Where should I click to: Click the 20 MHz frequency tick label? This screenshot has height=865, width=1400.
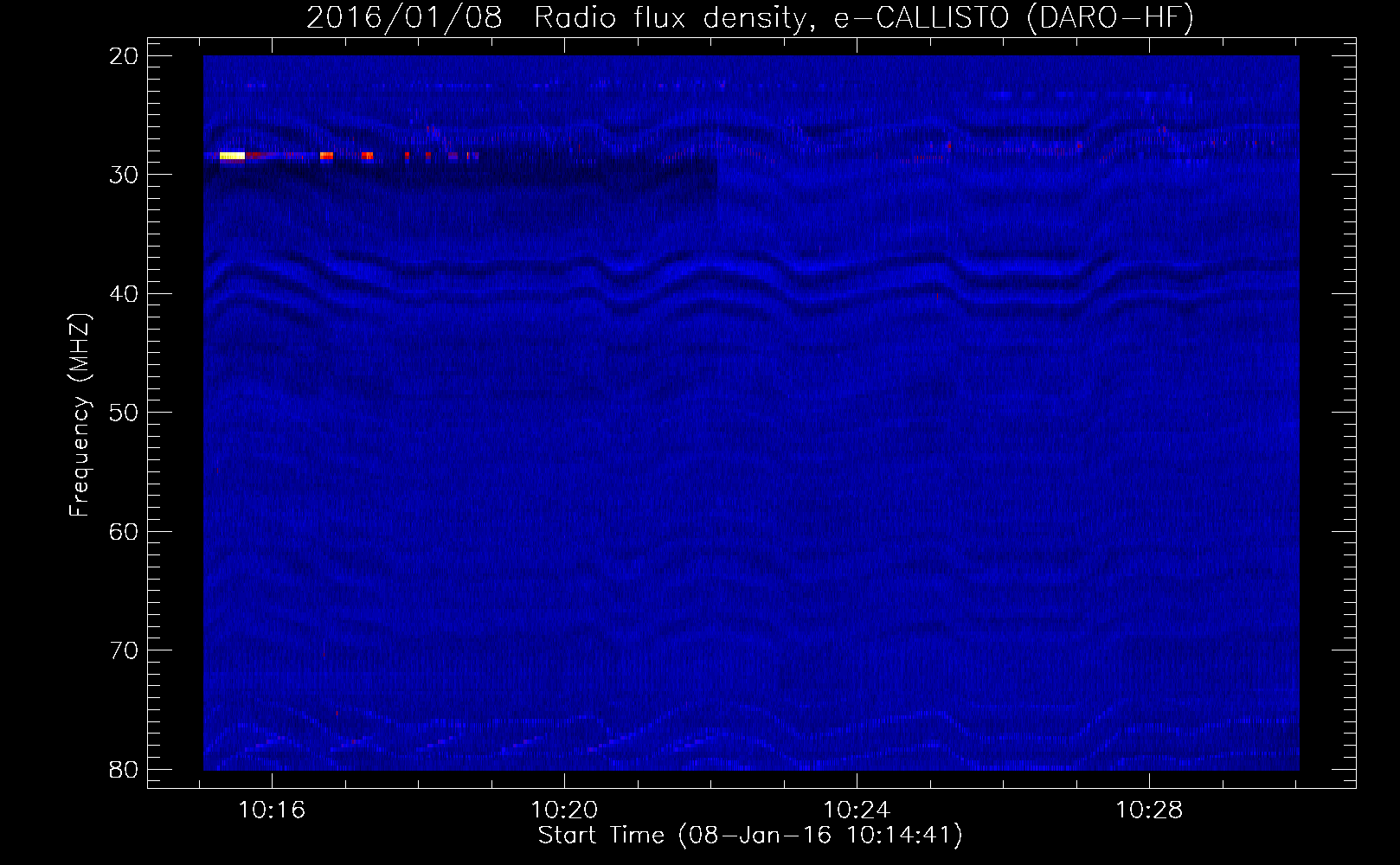point(125,56)
